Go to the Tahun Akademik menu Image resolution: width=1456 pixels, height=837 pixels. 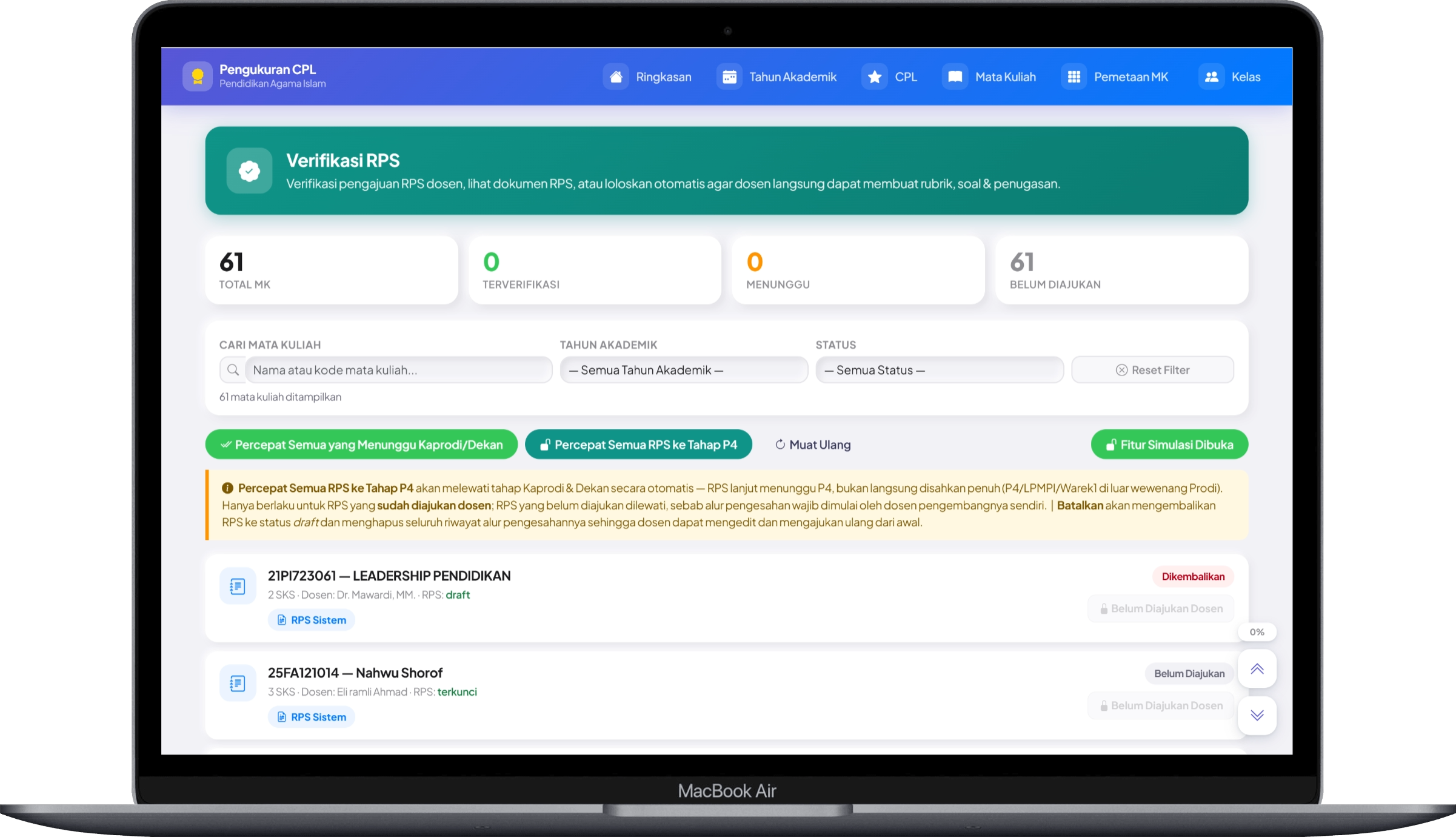(776, 77)
